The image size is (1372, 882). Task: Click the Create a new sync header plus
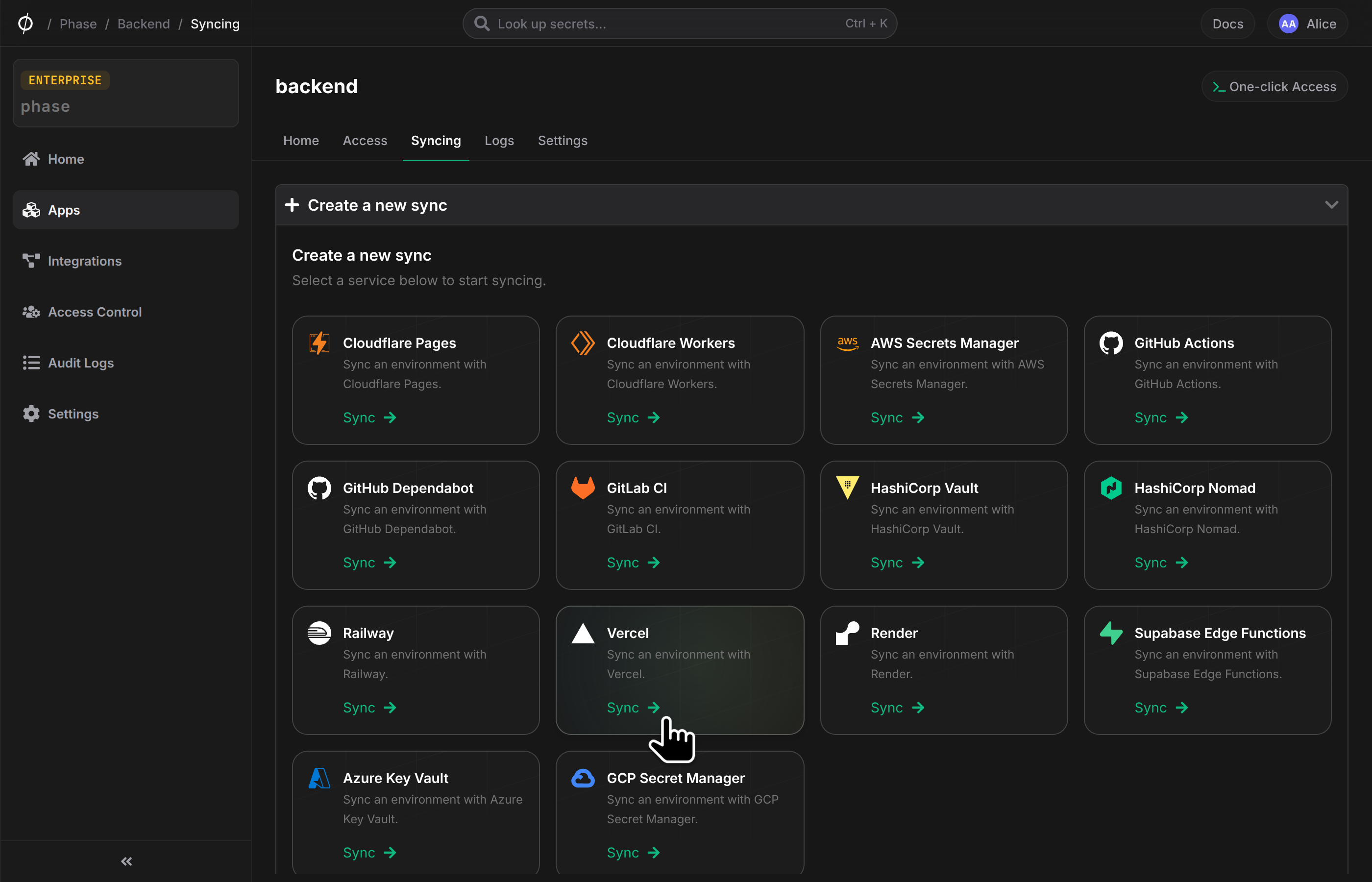292,204
